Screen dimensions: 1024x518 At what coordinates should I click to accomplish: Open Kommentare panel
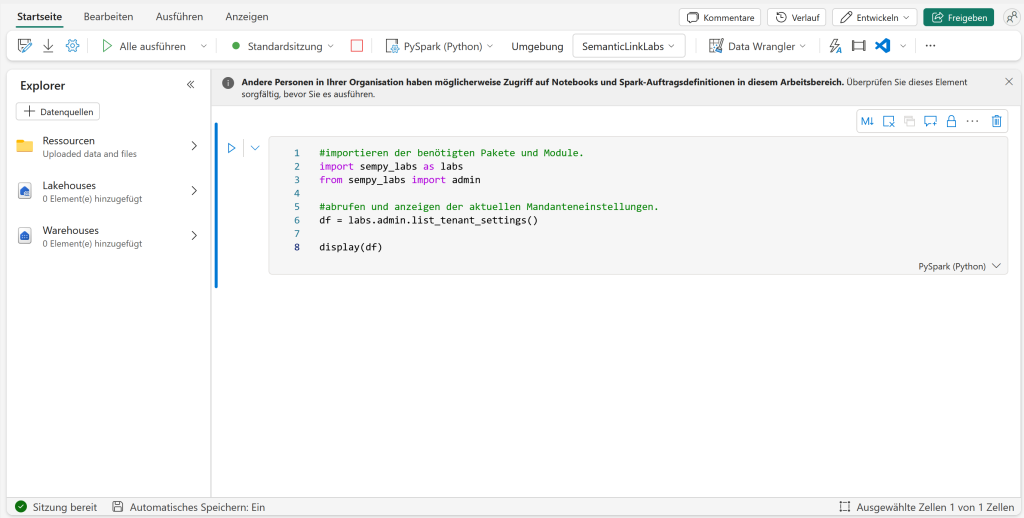pyautogui.click(x=720, y=18)
